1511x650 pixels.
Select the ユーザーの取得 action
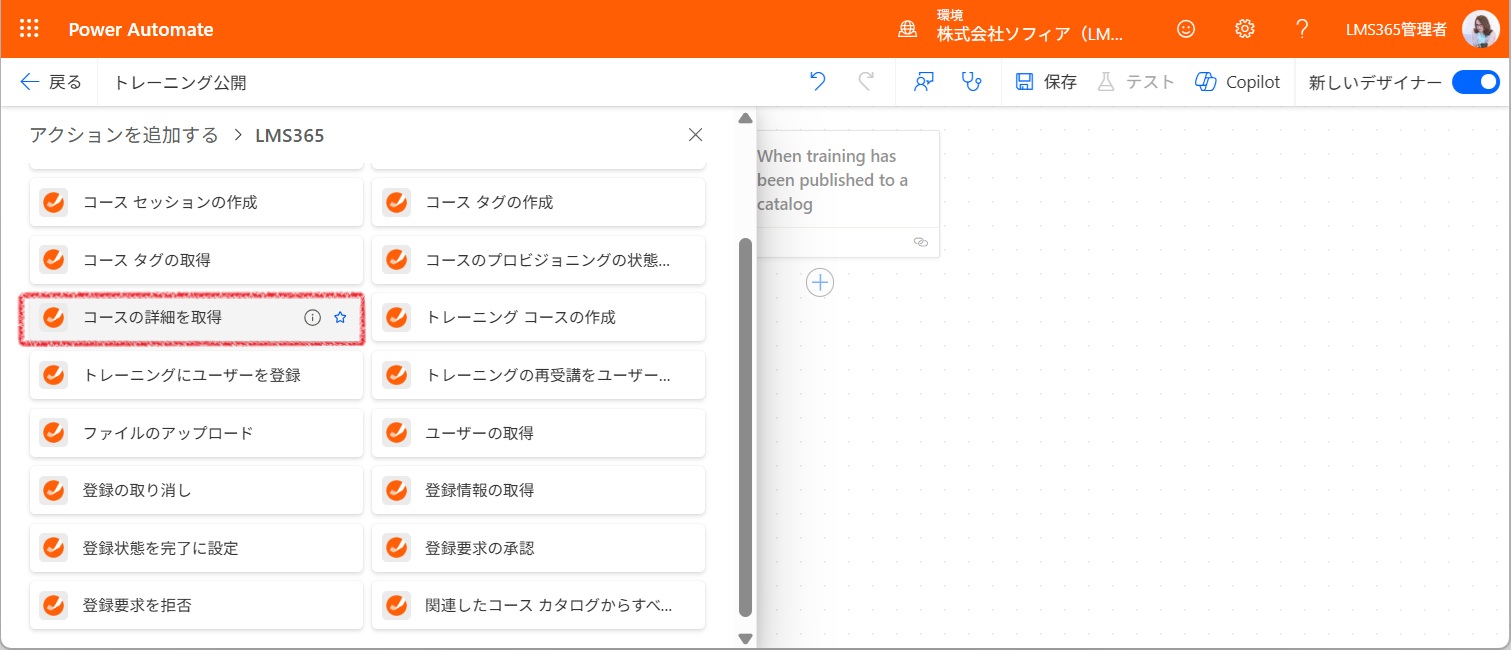click(538, 433)
